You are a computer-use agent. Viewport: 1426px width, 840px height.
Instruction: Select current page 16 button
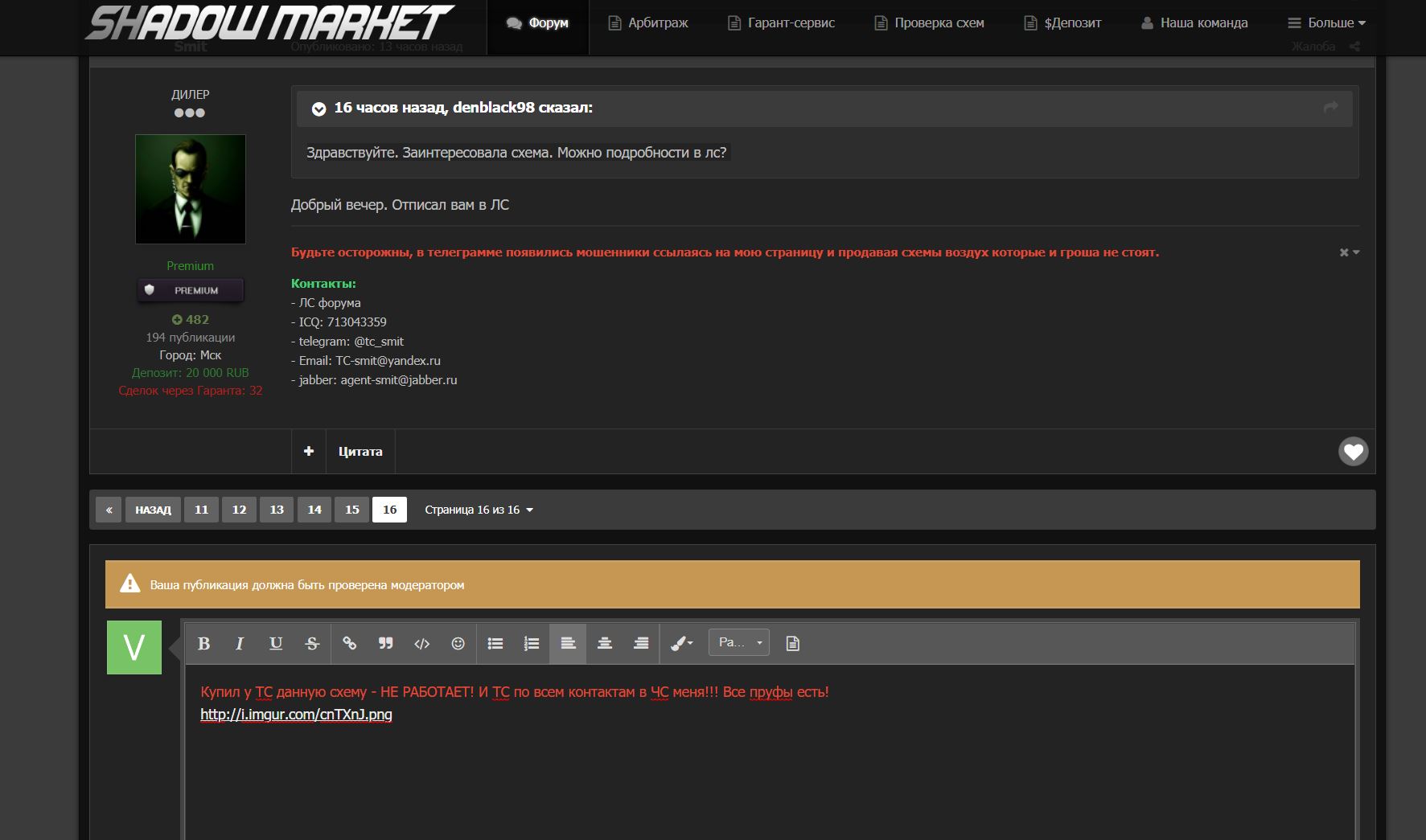point(389,510)
